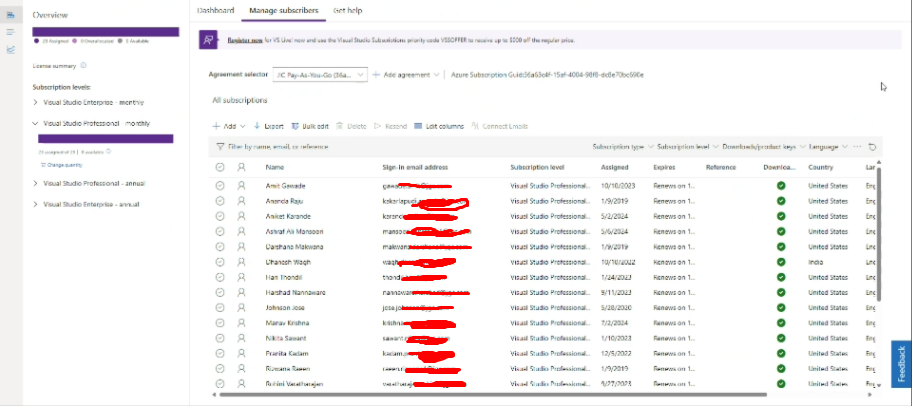This screenshot has height=406, width=912.
Task: Sort by Sign-in email address column
Action: click(415, 168)
